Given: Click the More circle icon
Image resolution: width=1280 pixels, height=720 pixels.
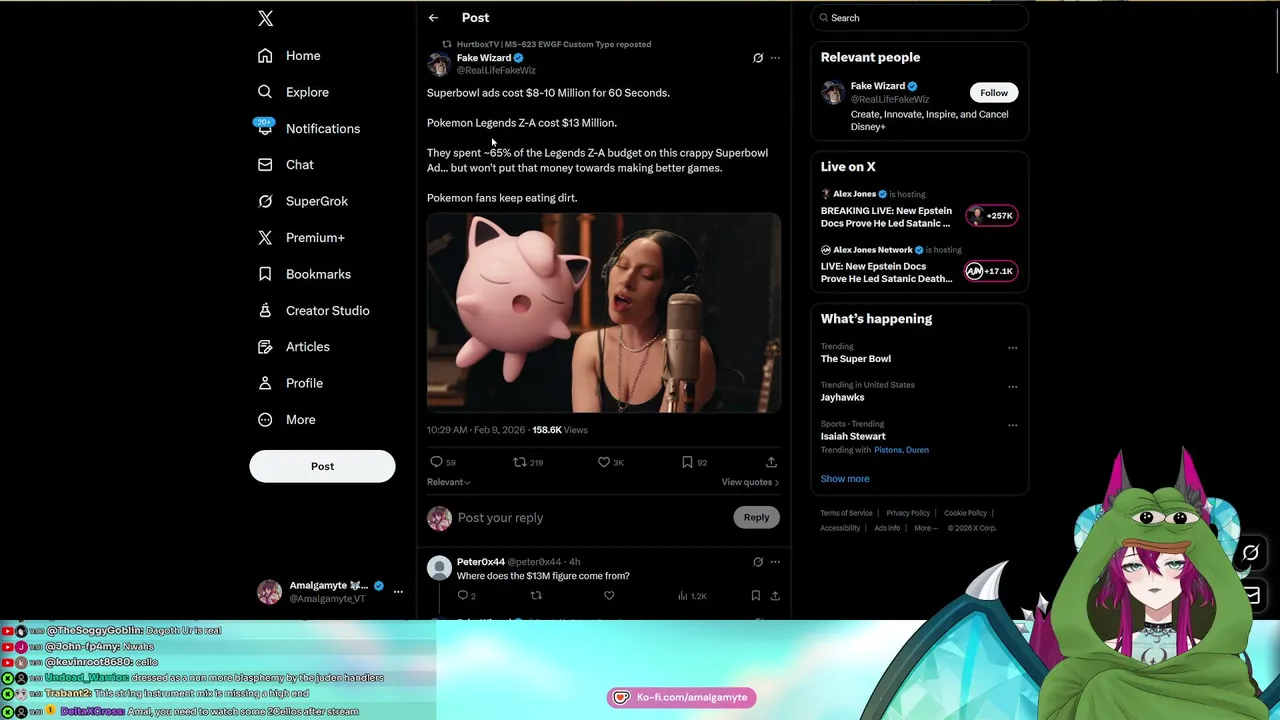Looking at the screenshot, I should click(265, 420).
